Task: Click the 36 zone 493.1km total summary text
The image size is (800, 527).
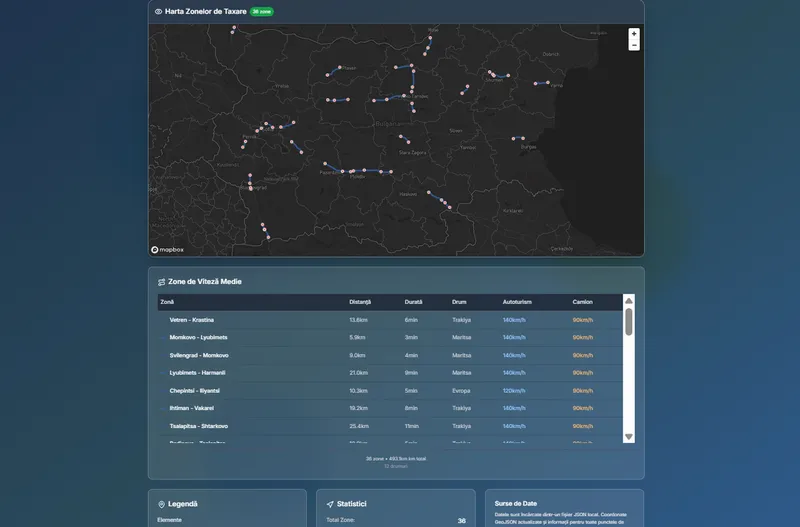Action: (x=395, y=459)
